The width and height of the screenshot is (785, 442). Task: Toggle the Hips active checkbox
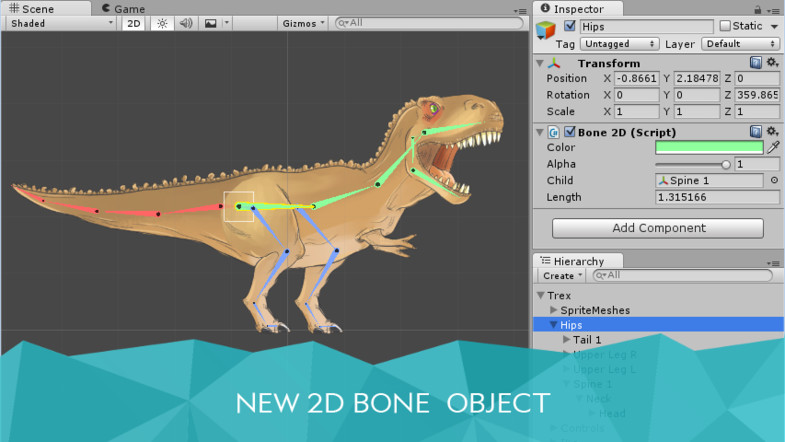[x=570, y=26]
